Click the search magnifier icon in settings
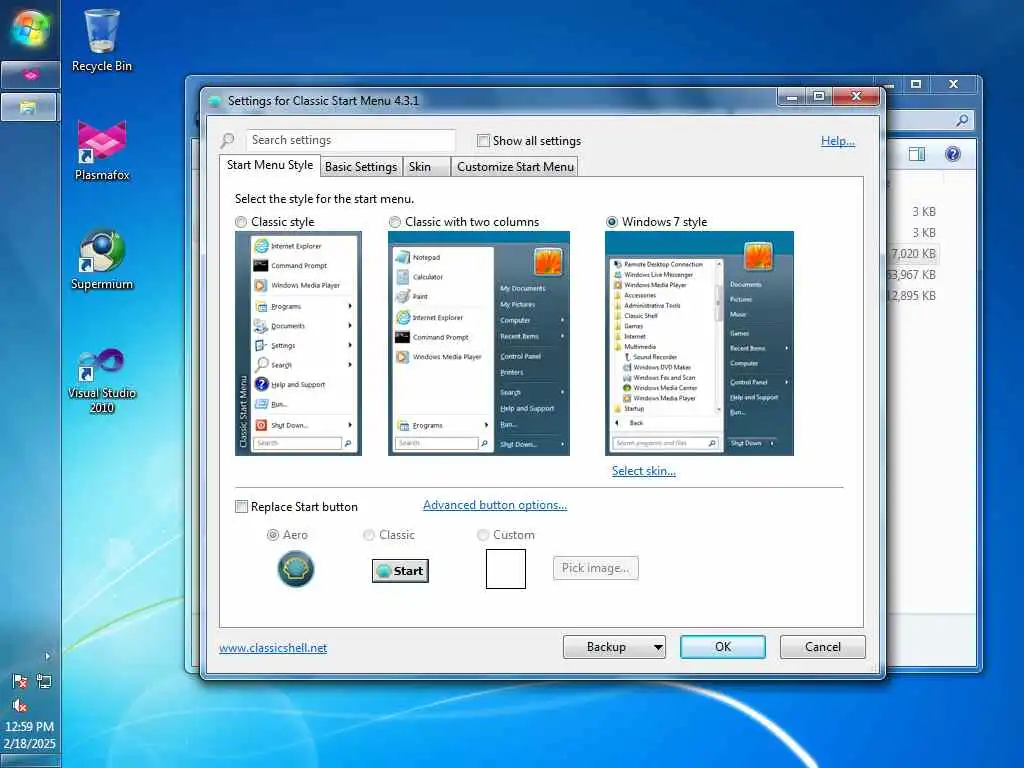The image size is (1024, 768). pos(227,140)
